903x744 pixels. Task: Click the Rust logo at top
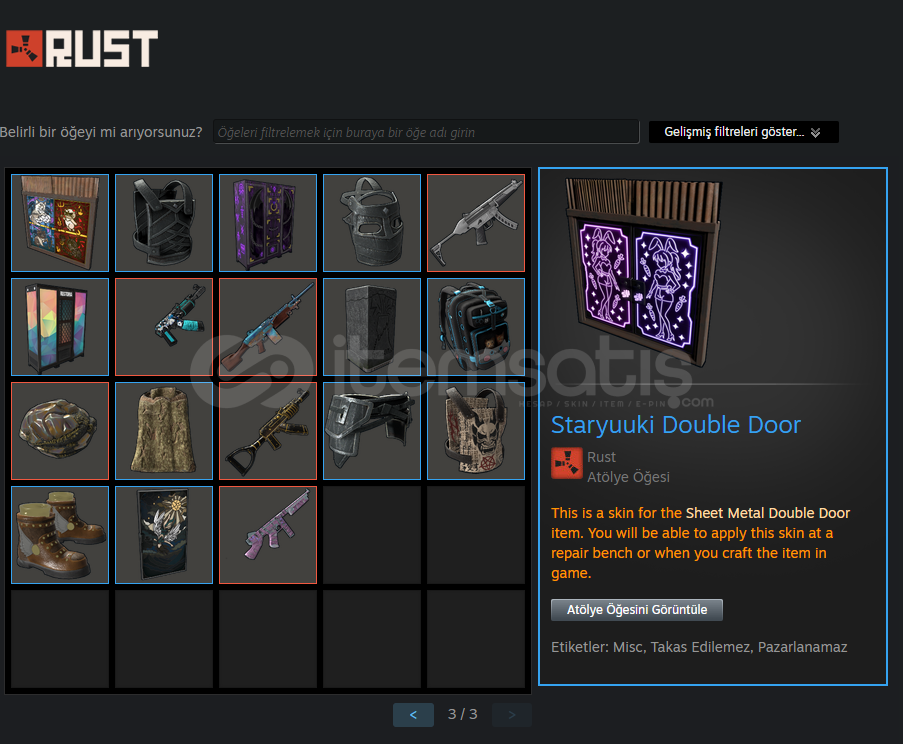pos(82,48)
